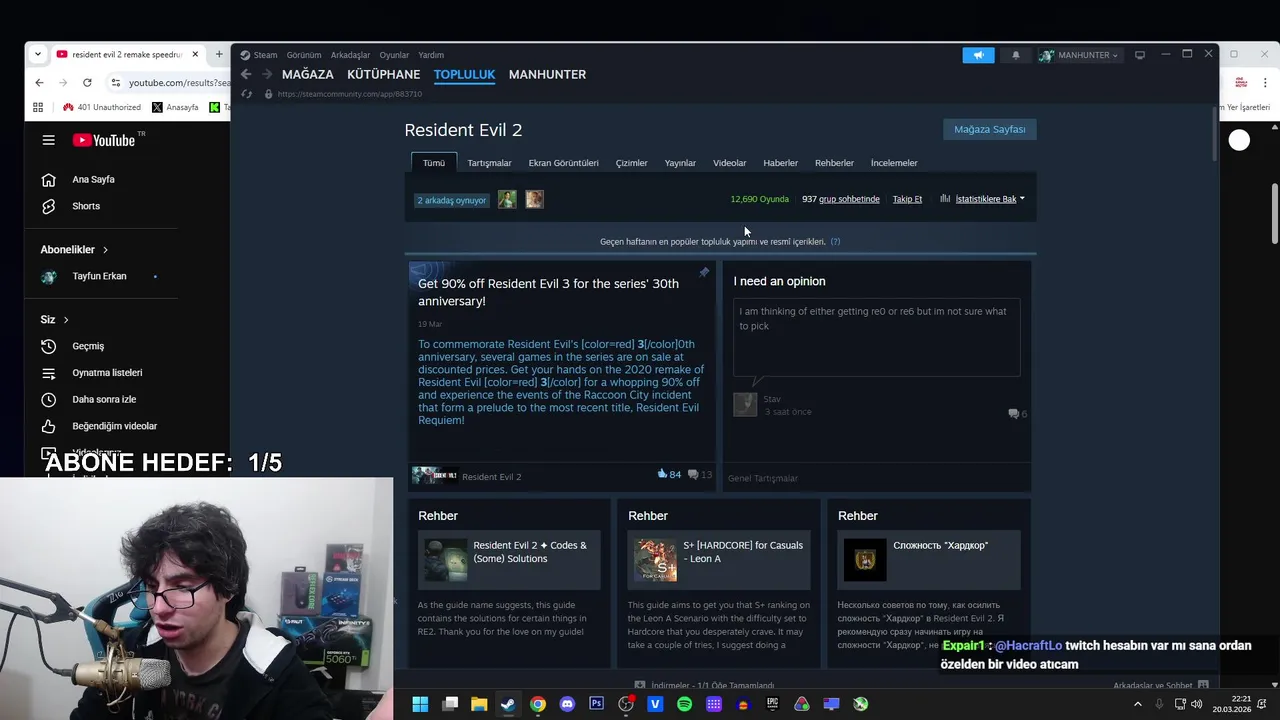Click the Steam icon in the taskbar
The width and height of the screenshot is (1280, 720).
tap(508, 704)
